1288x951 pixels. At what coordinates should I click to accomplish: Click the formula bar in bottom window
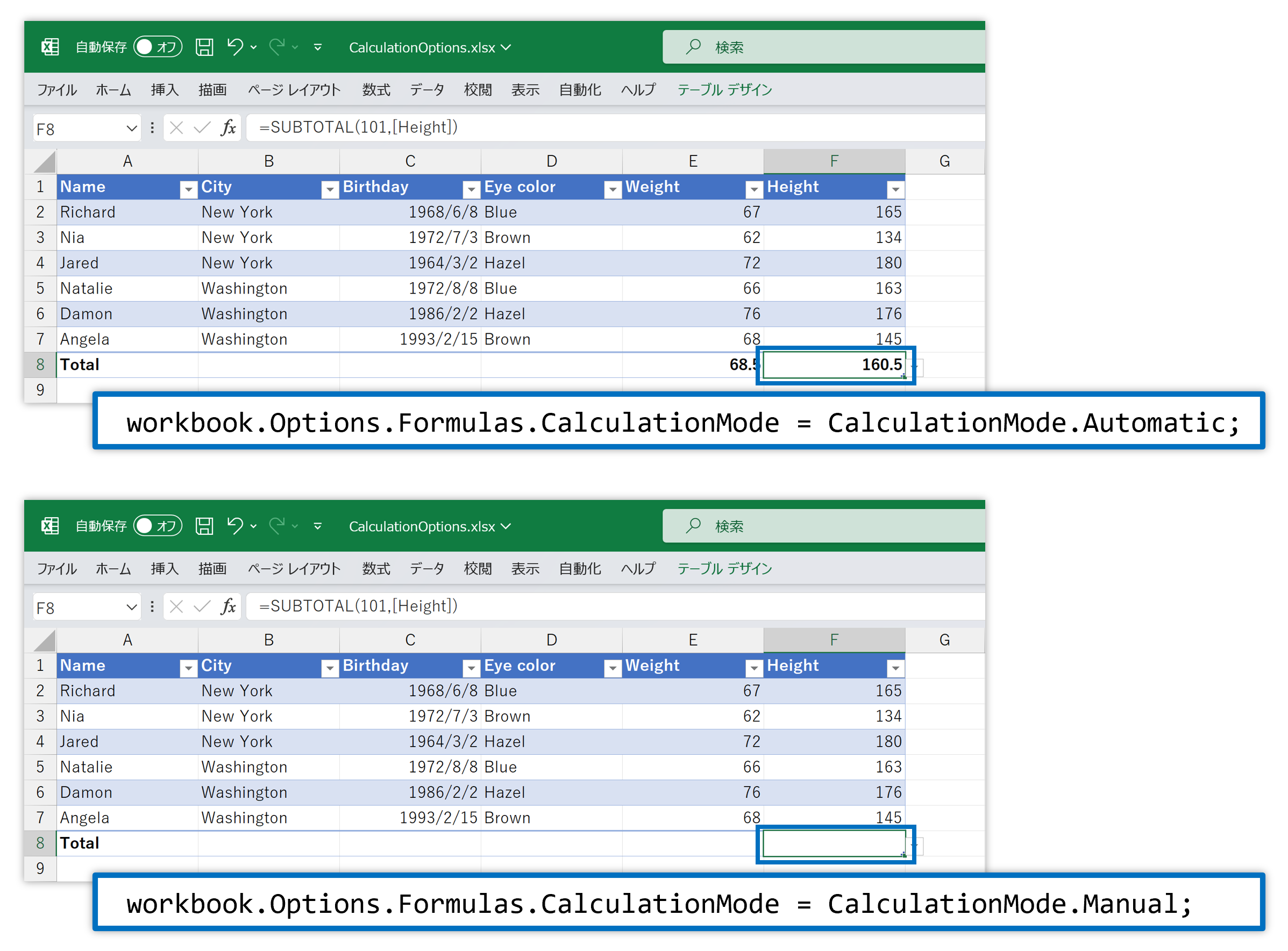616,607
